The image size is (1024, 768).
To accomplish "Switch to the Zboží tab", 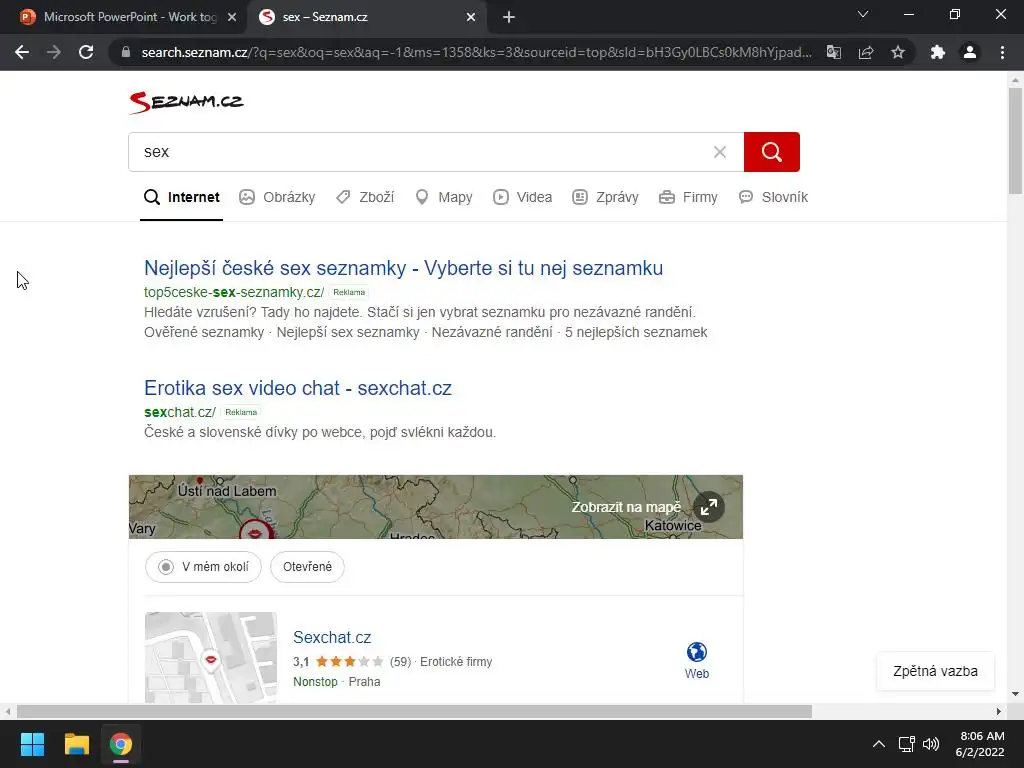I will coord(365,197).
